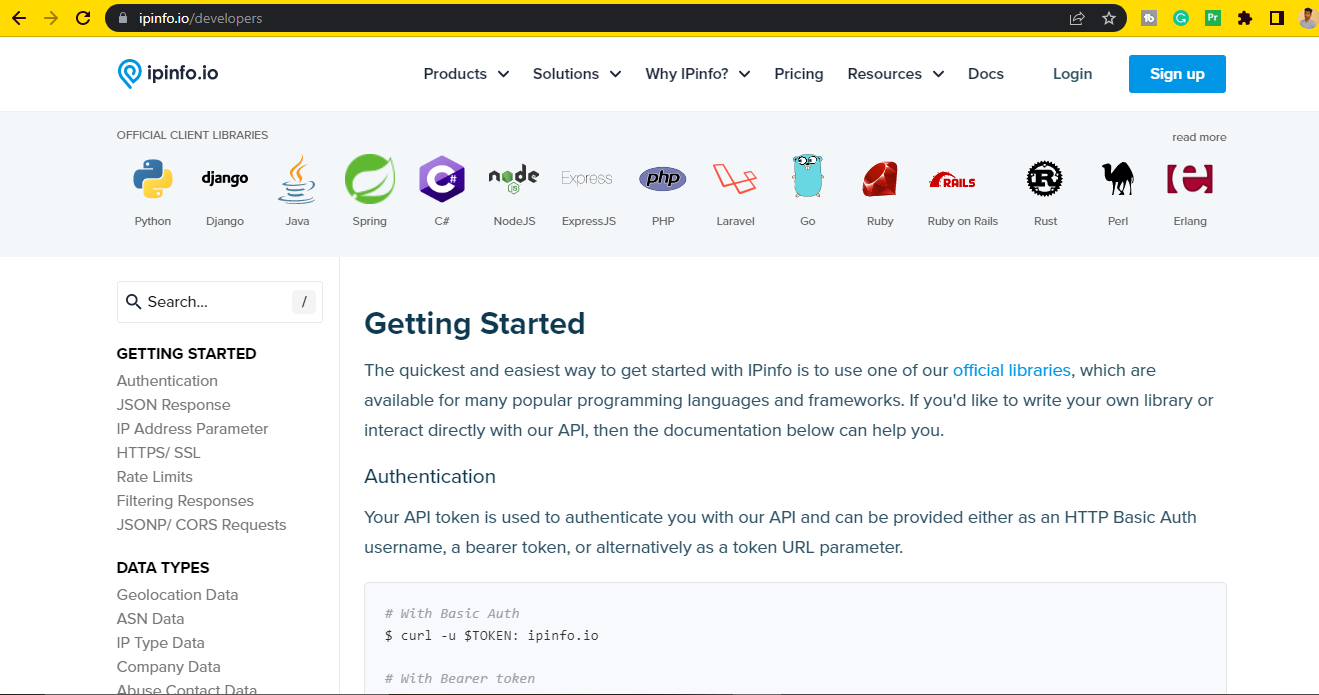Open the Django library icon
The height and width of the screenshot is (695, 1319).
click(x=225, y=179)
